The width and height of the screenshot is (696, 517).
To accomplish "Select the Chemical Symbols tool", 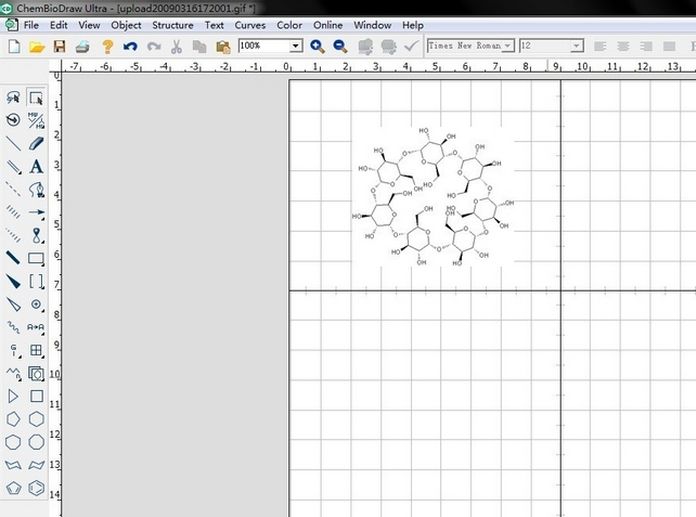I will pyautogui.click(x=36, y=304).
